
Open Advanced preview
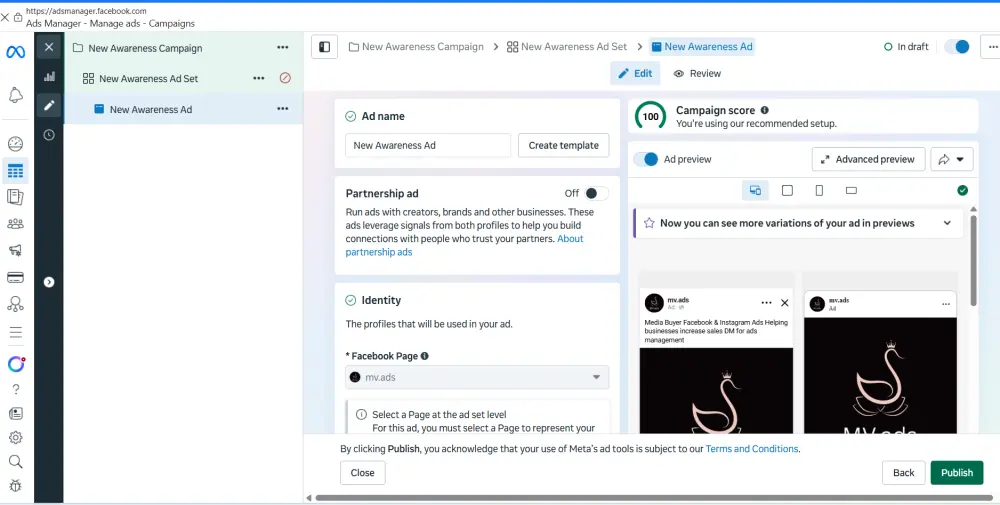(x=867, y=159)
